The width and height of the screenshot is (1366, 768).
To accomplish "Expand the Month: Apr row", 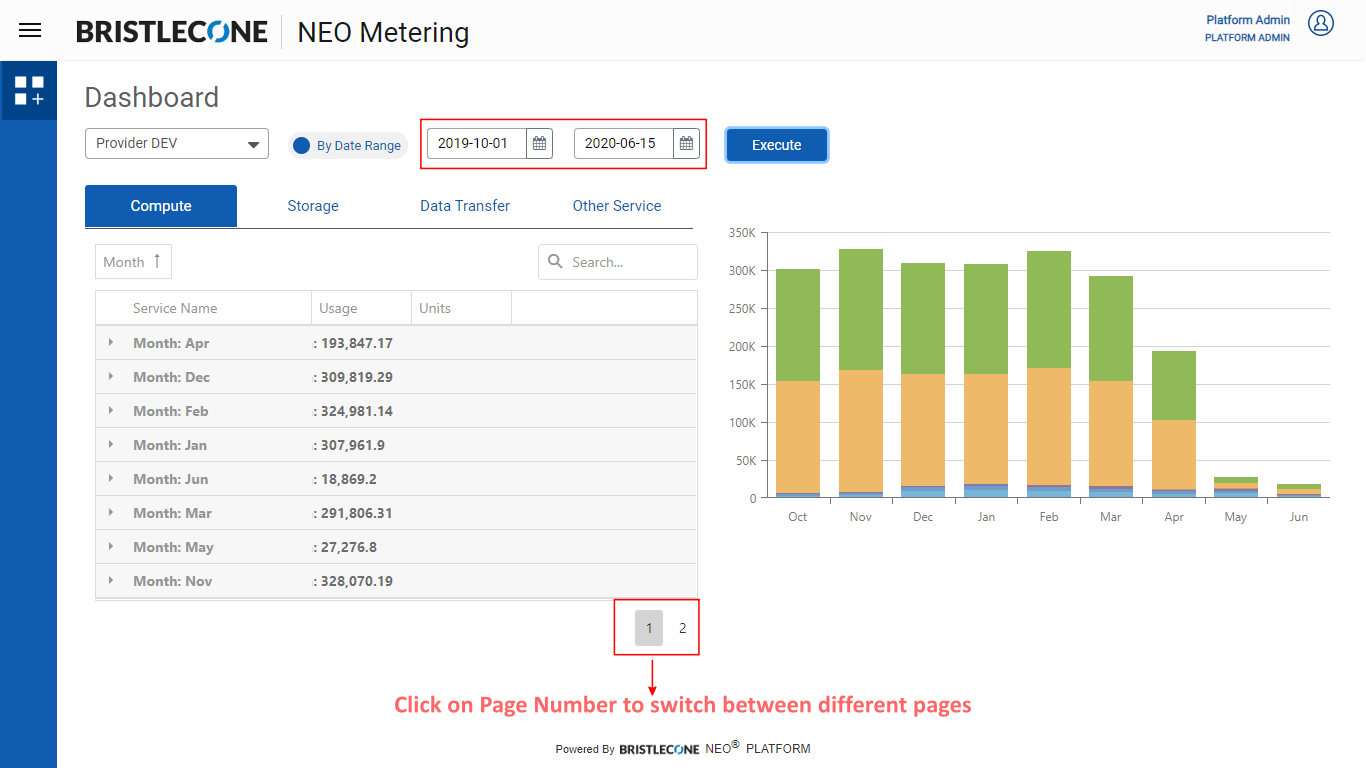I will click(x=111, y=343).
